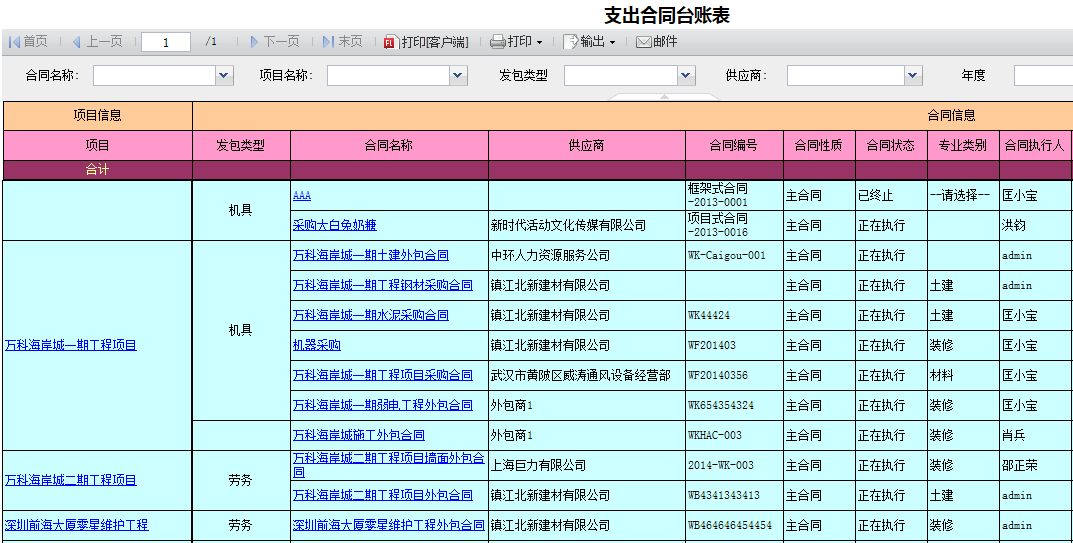Open 万科海岸城一期土建外包合同 link
This screenshot has width=1073, height=543.
point(371,255)
